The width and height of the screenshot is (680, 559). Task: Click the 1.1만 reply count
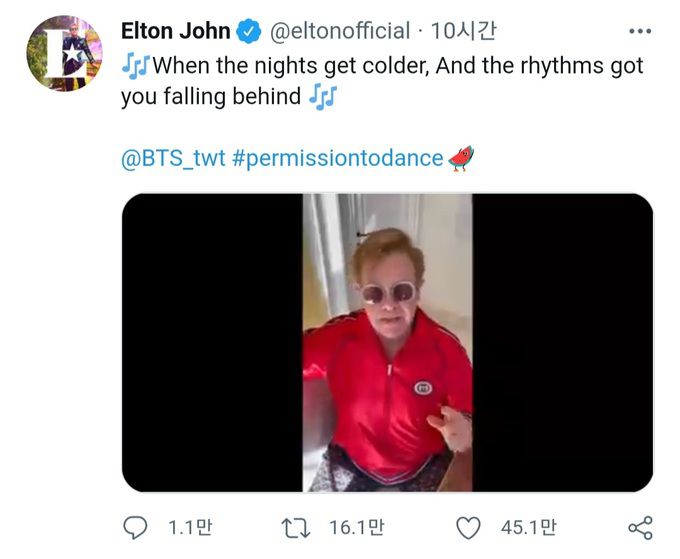coord(190,527)
